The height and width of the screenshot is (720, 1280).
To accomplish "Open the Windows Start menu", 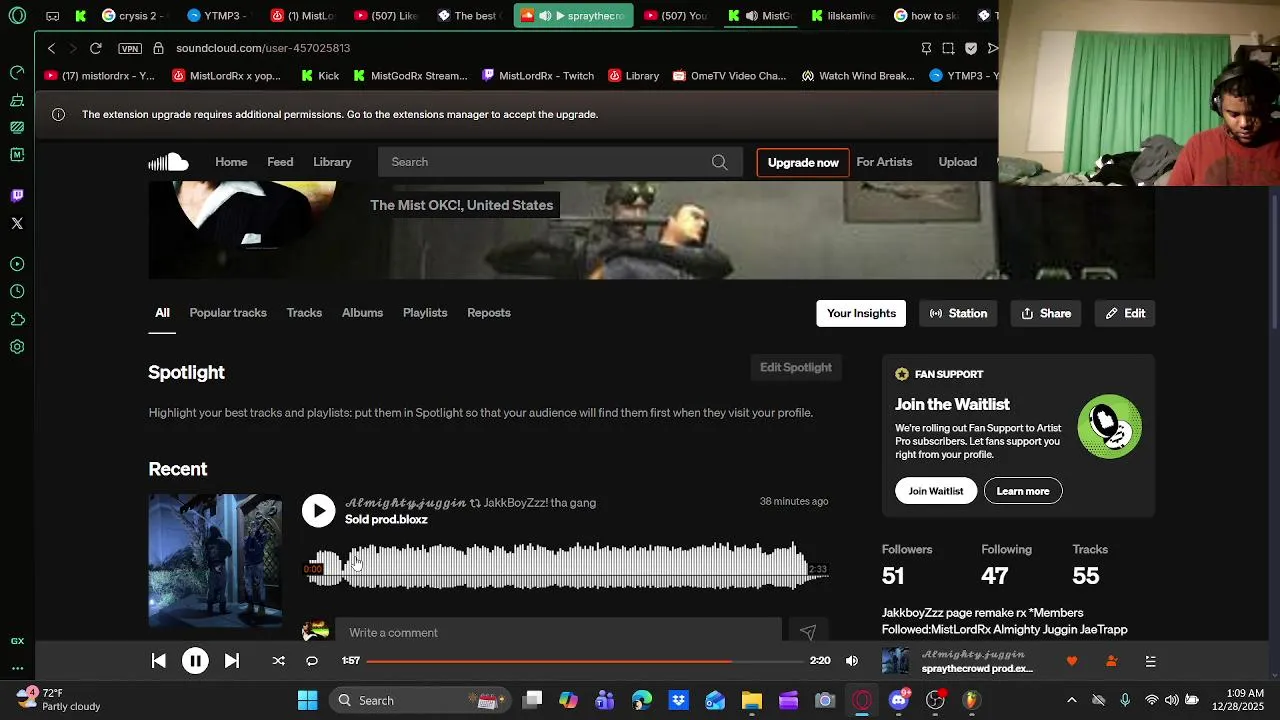I will click(x=307, y=700).
